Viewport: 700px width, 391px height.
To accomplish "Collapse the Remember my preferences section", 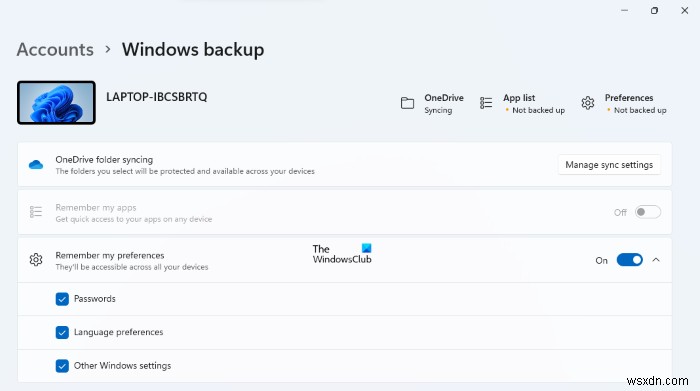I will click(x=656, y=260).
